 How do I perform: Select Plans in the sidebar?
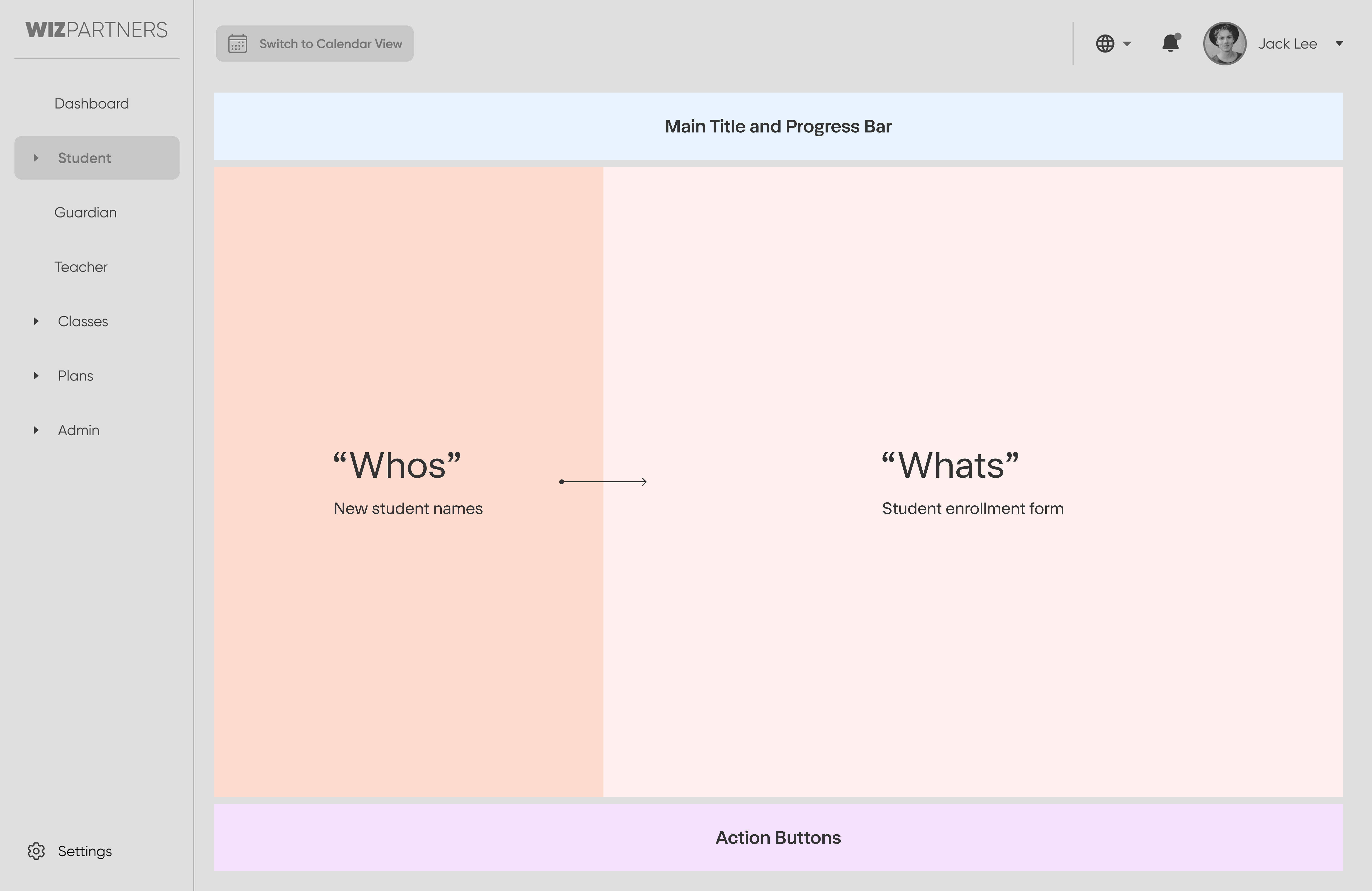coord(76,376)
